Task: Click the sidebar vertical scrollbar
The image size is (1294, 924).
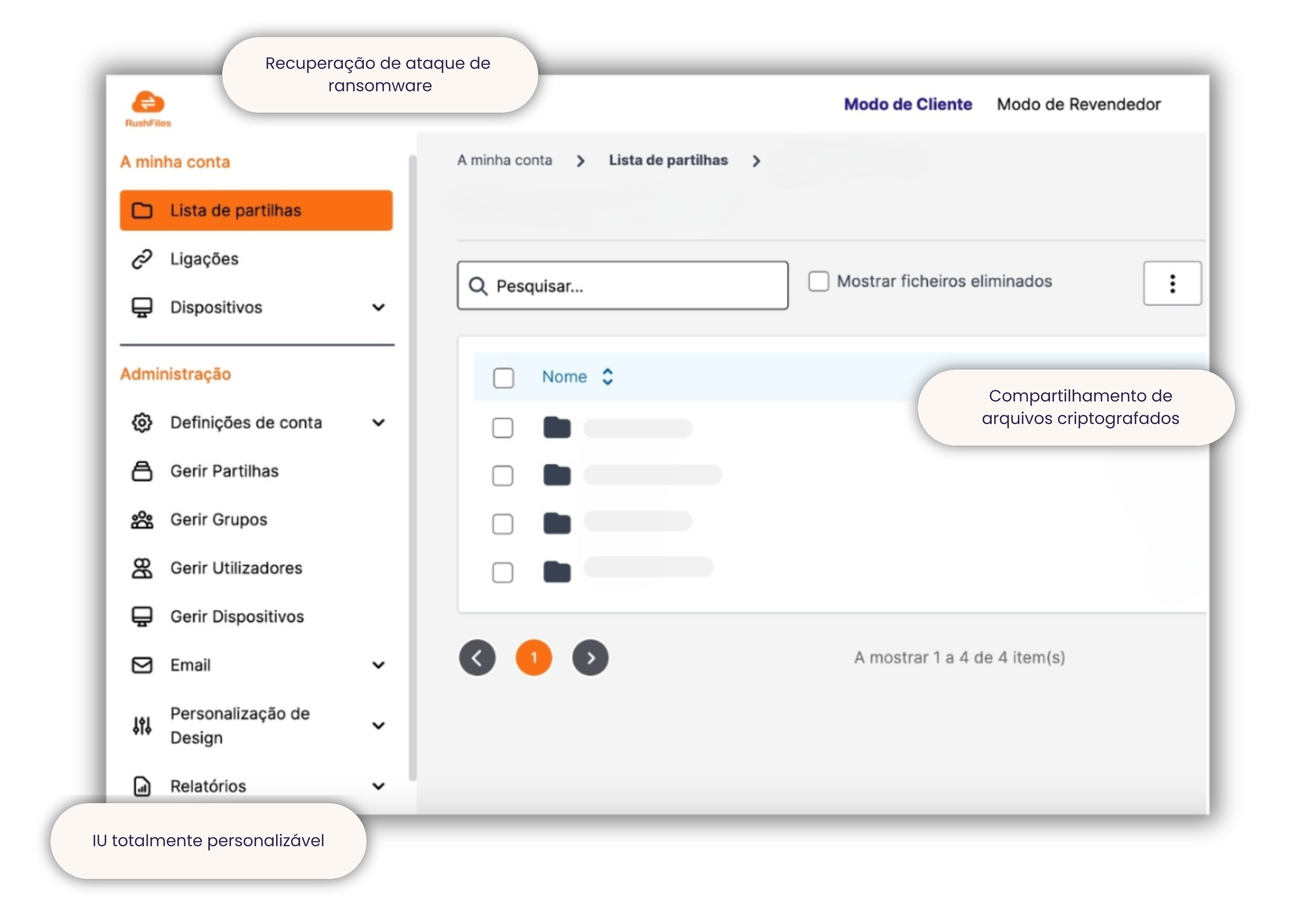Action: (413, 468)
